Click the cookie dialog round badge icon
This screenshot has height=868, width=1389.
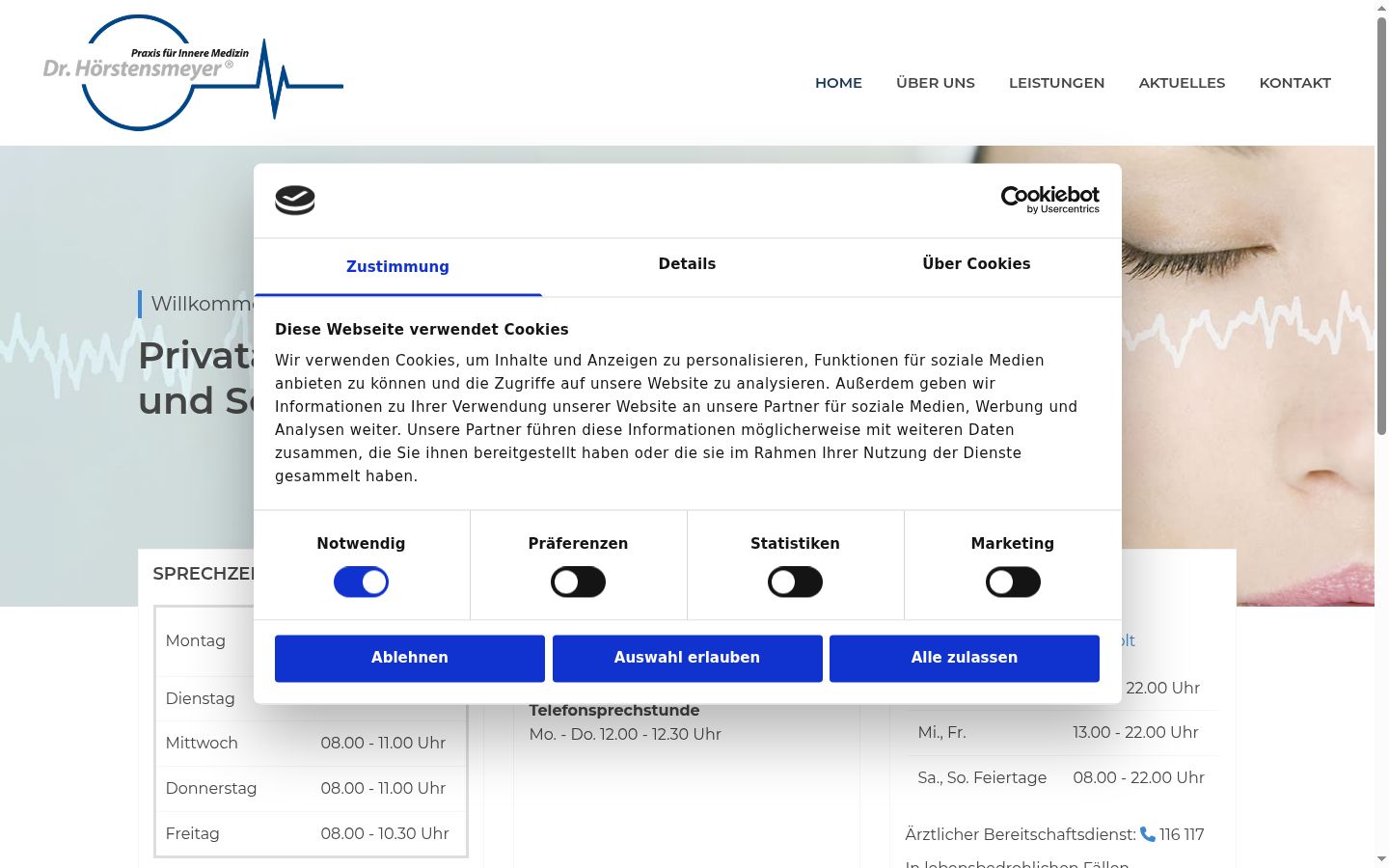(x=295, y=201)
